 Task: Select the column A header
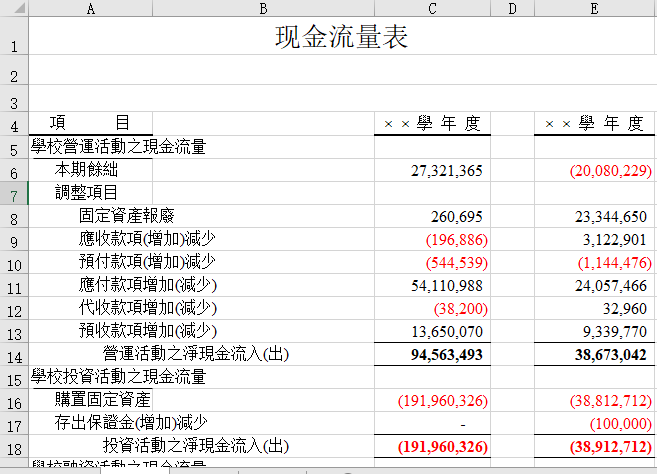pyautogui.click(x=90, y=9)
